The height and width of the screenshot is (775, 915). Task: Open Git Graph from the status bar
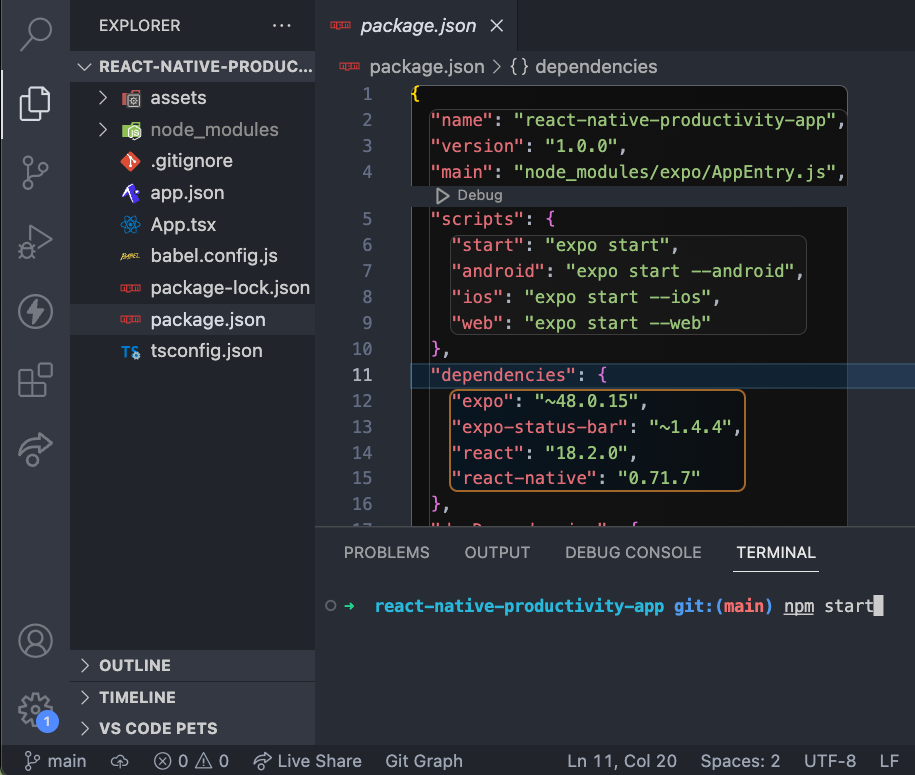(x=423, y=761)
